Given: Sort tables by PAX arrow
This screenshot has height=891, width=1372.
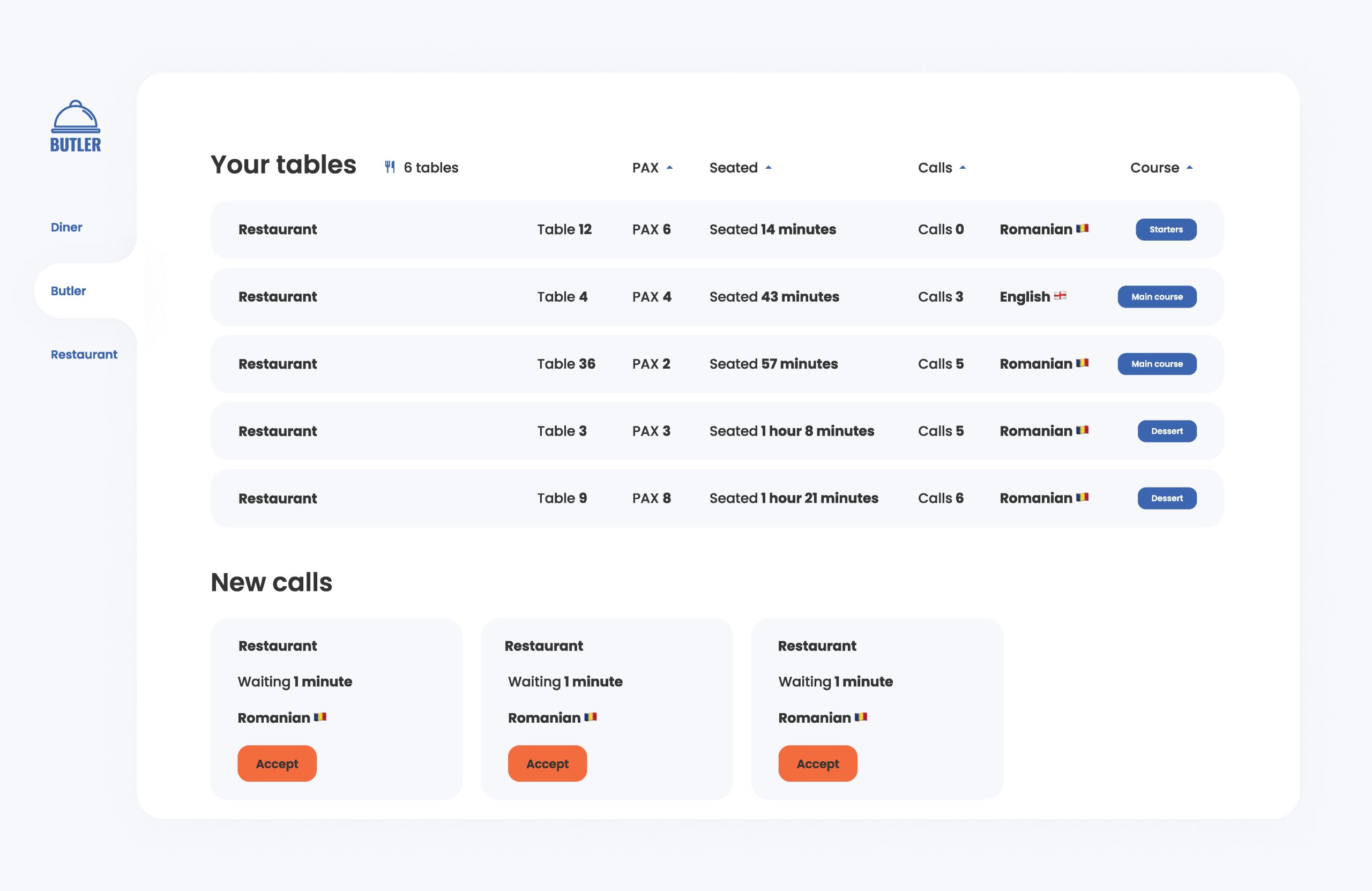Looking at the screenshot, I should tap(669, 168).
